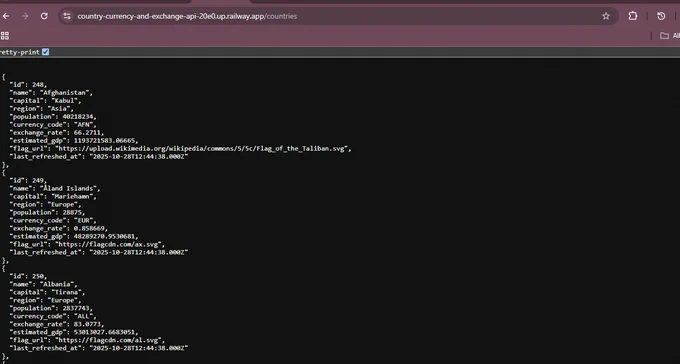Click the EUR currency code
The height and width of the screenshot is (364, 680).
tap(83, 220)
